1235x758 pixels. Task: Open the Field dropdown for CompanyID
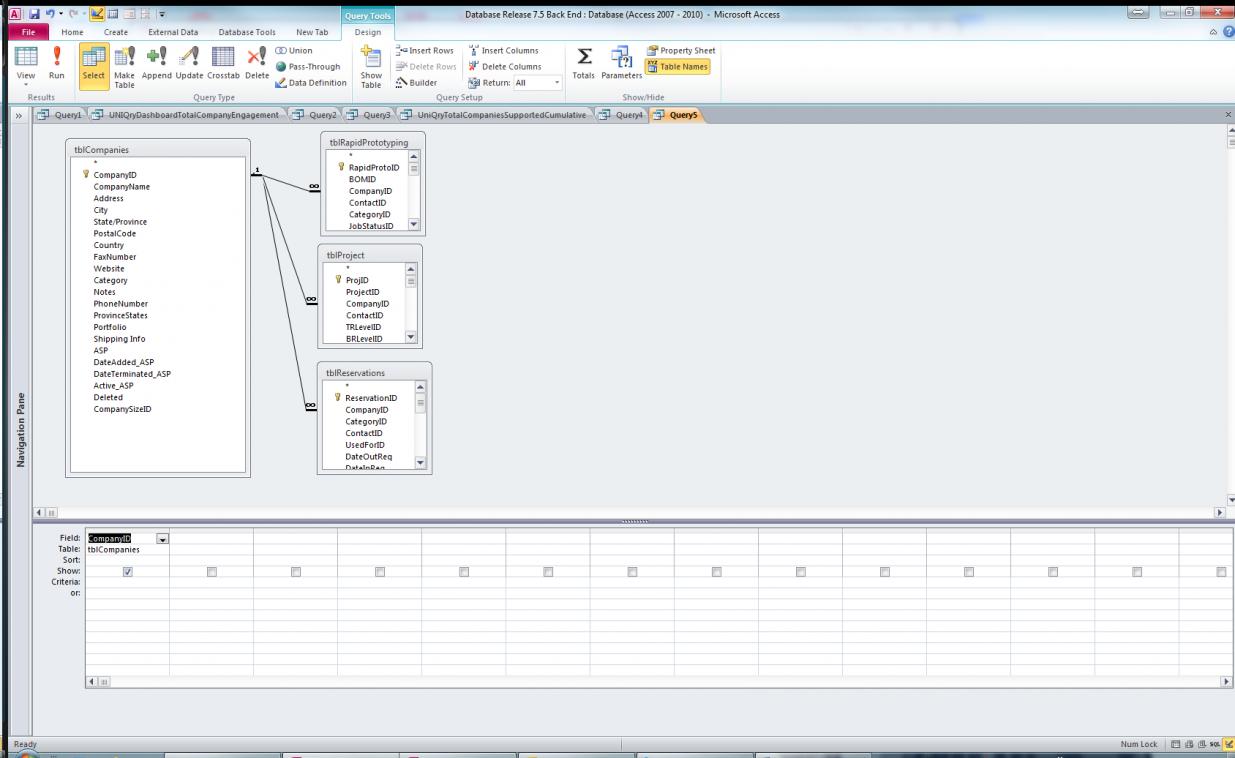(x=162, y=538)
